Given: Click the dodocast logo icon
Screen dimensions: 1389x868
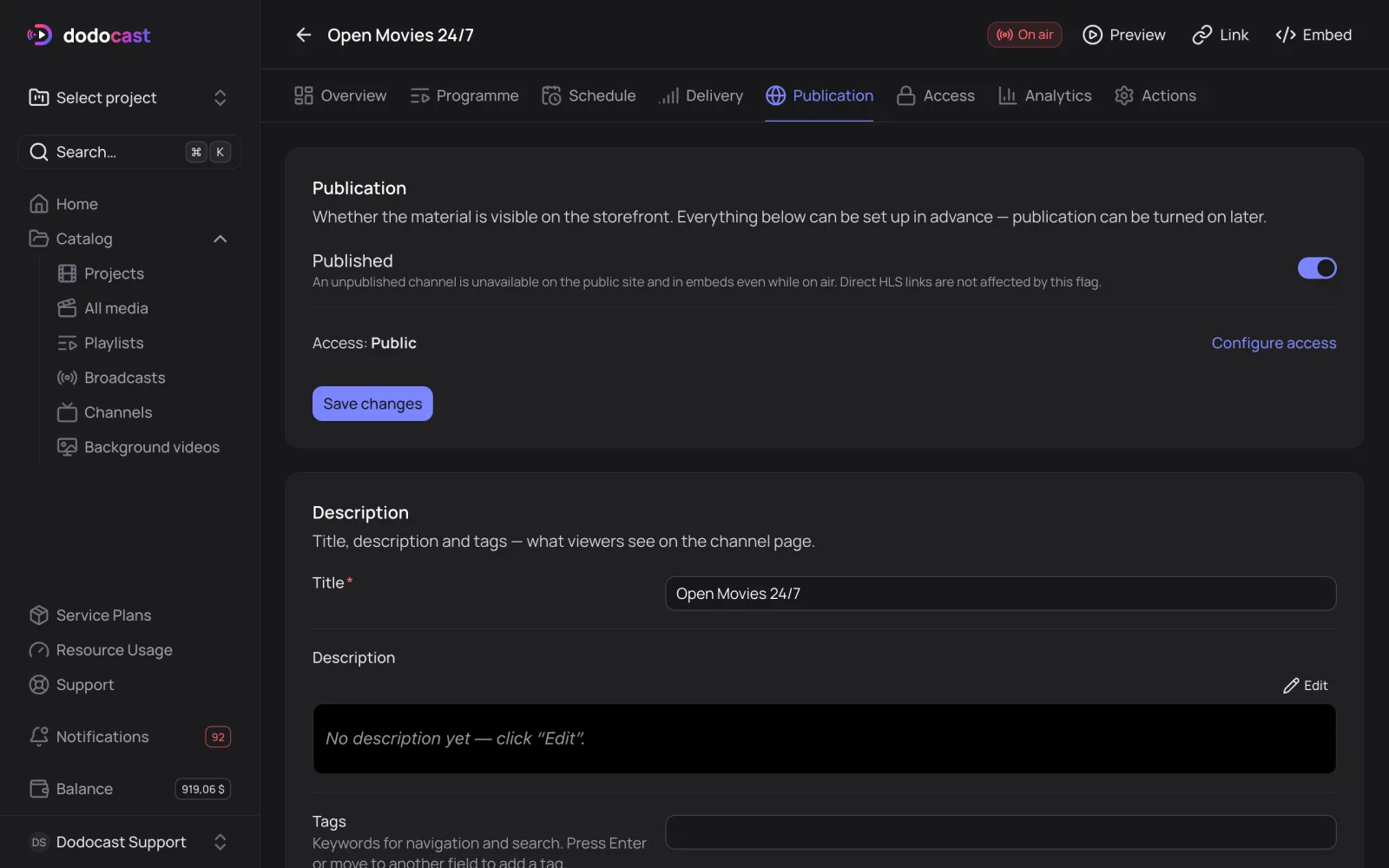Looking at the screenshot, I should [x=40, y=35].
